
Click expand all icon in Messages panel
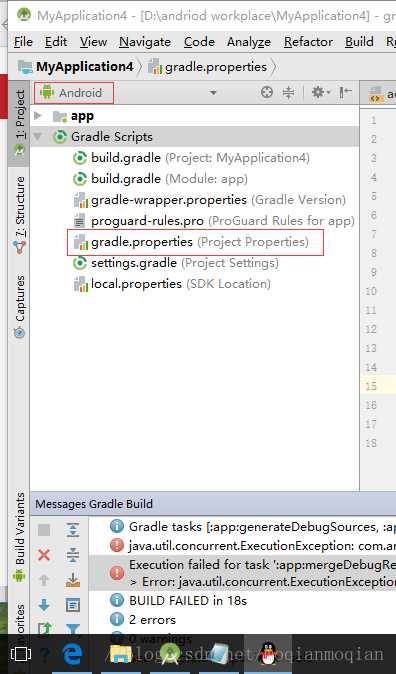click(73, 530)
